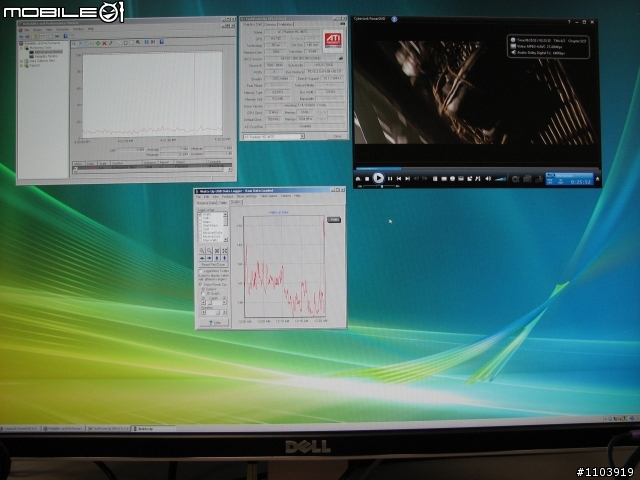Click vertical up-down arrow icon in Watts Up

click(x=224, y=258)
